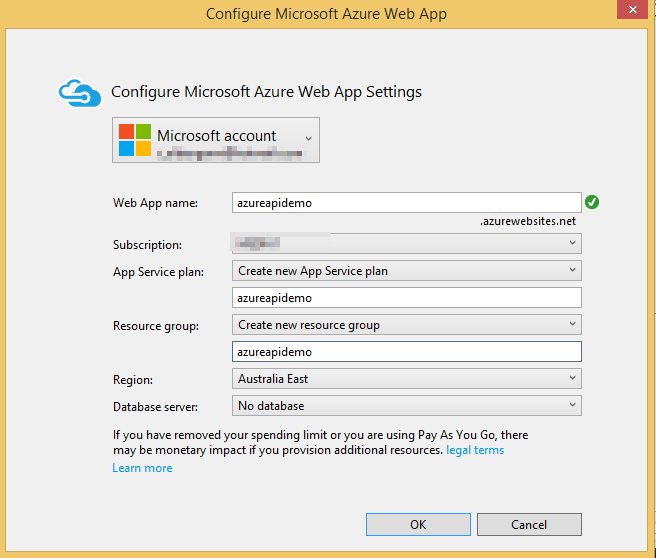The width and height of the screenshot is (656, 558).
Task: Click the Database server label
Action: point(155,407)
